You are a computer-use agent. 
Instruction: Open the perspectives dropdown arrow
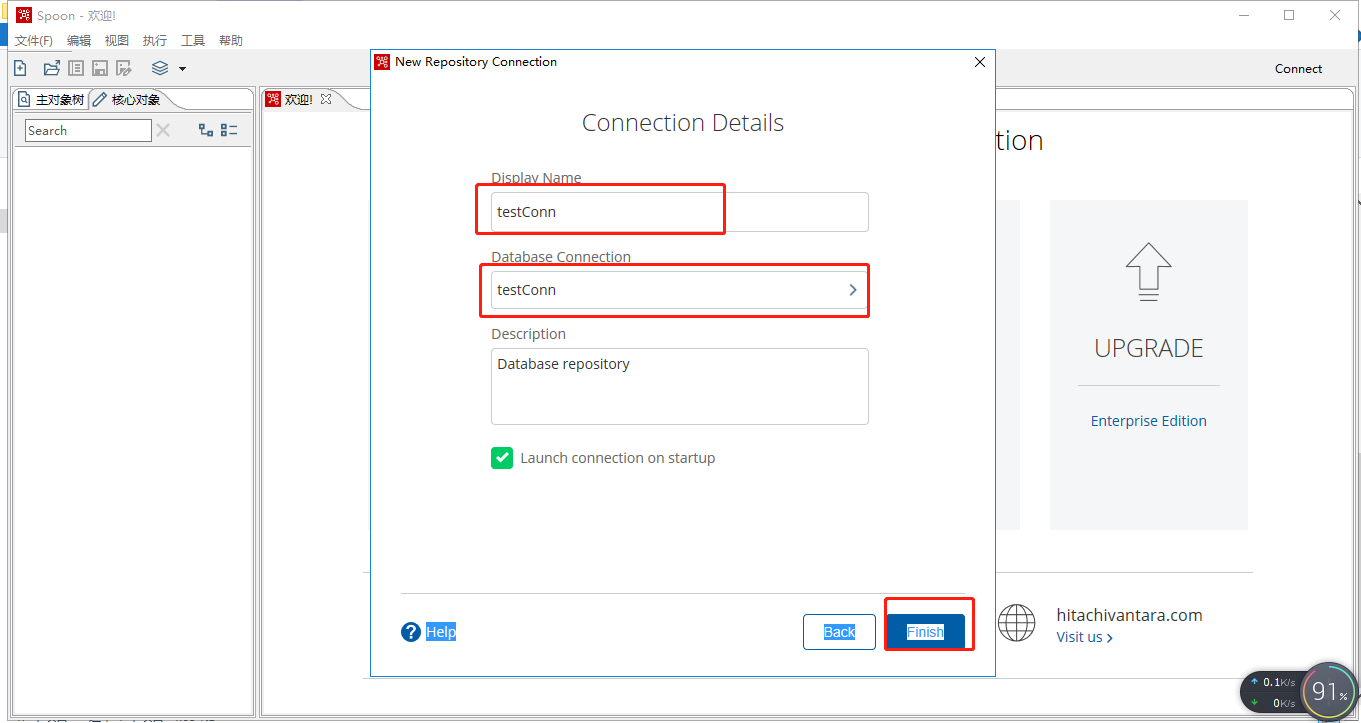(x=182, y=69)
